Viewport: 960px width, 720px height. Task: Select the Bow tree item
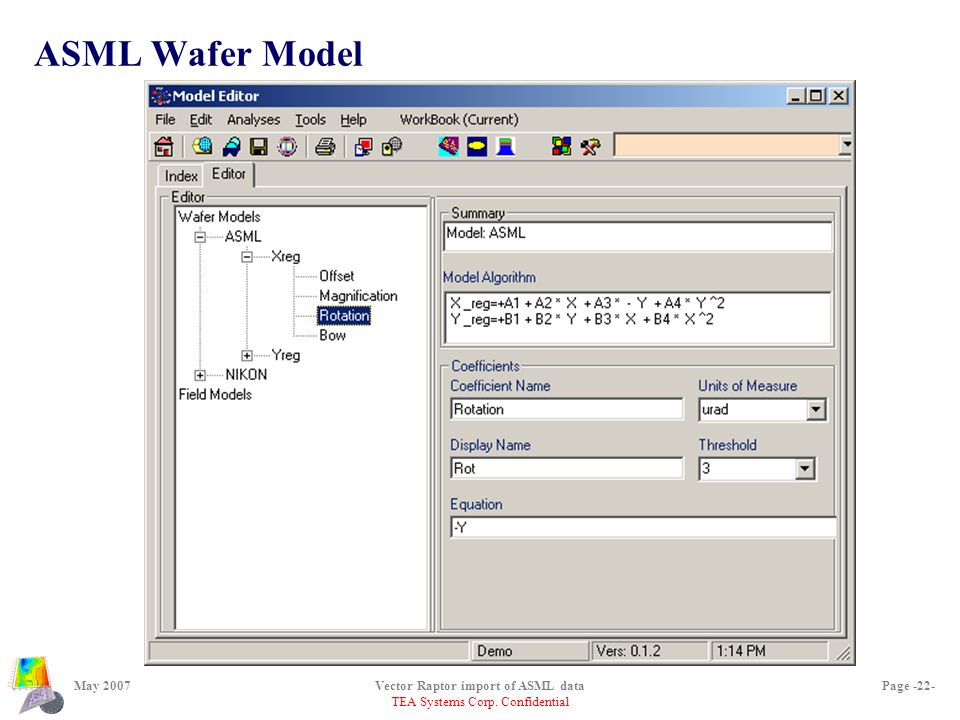tap(332, 336)
